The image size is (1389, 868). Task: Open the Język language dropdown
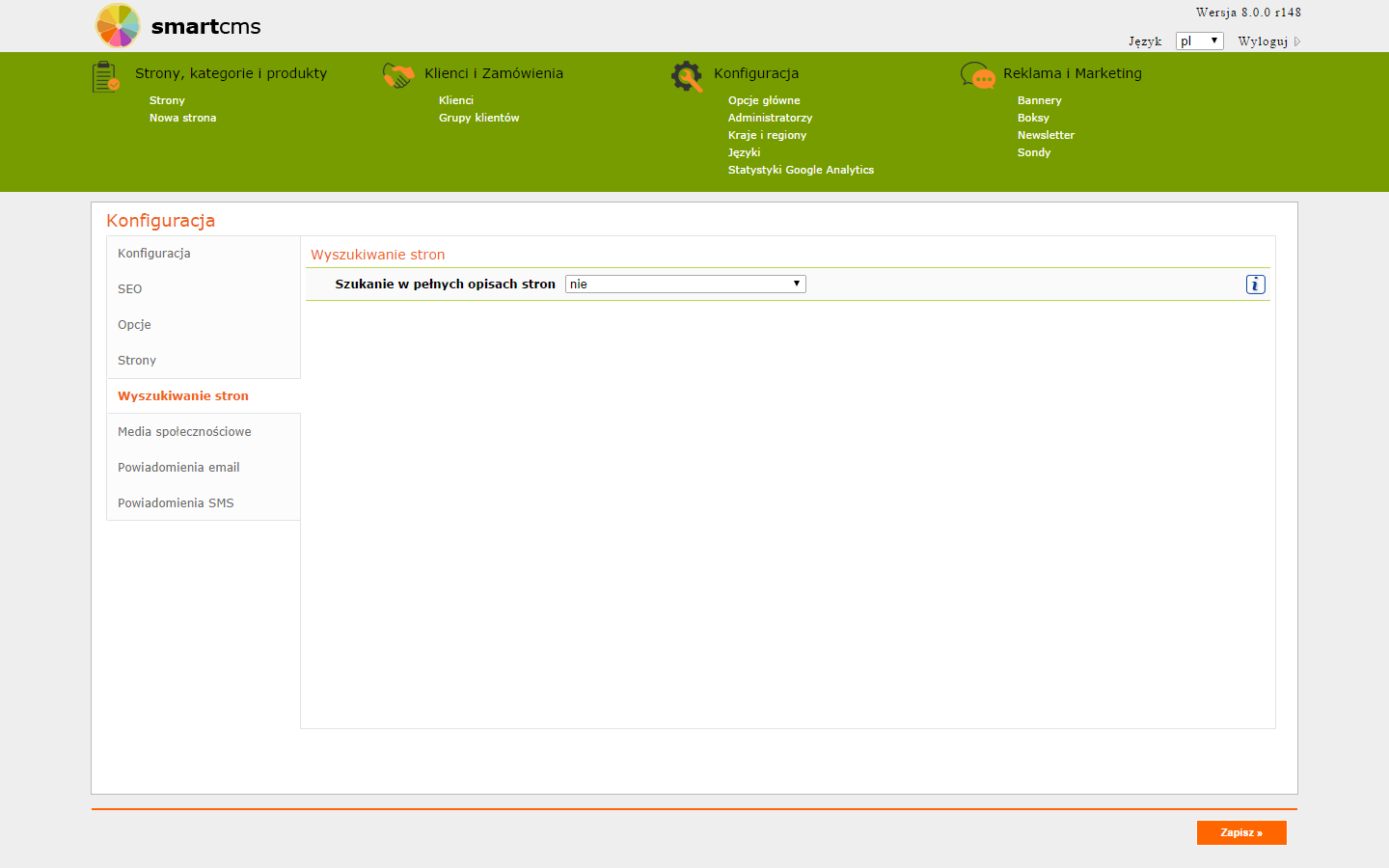point(1199,41)
